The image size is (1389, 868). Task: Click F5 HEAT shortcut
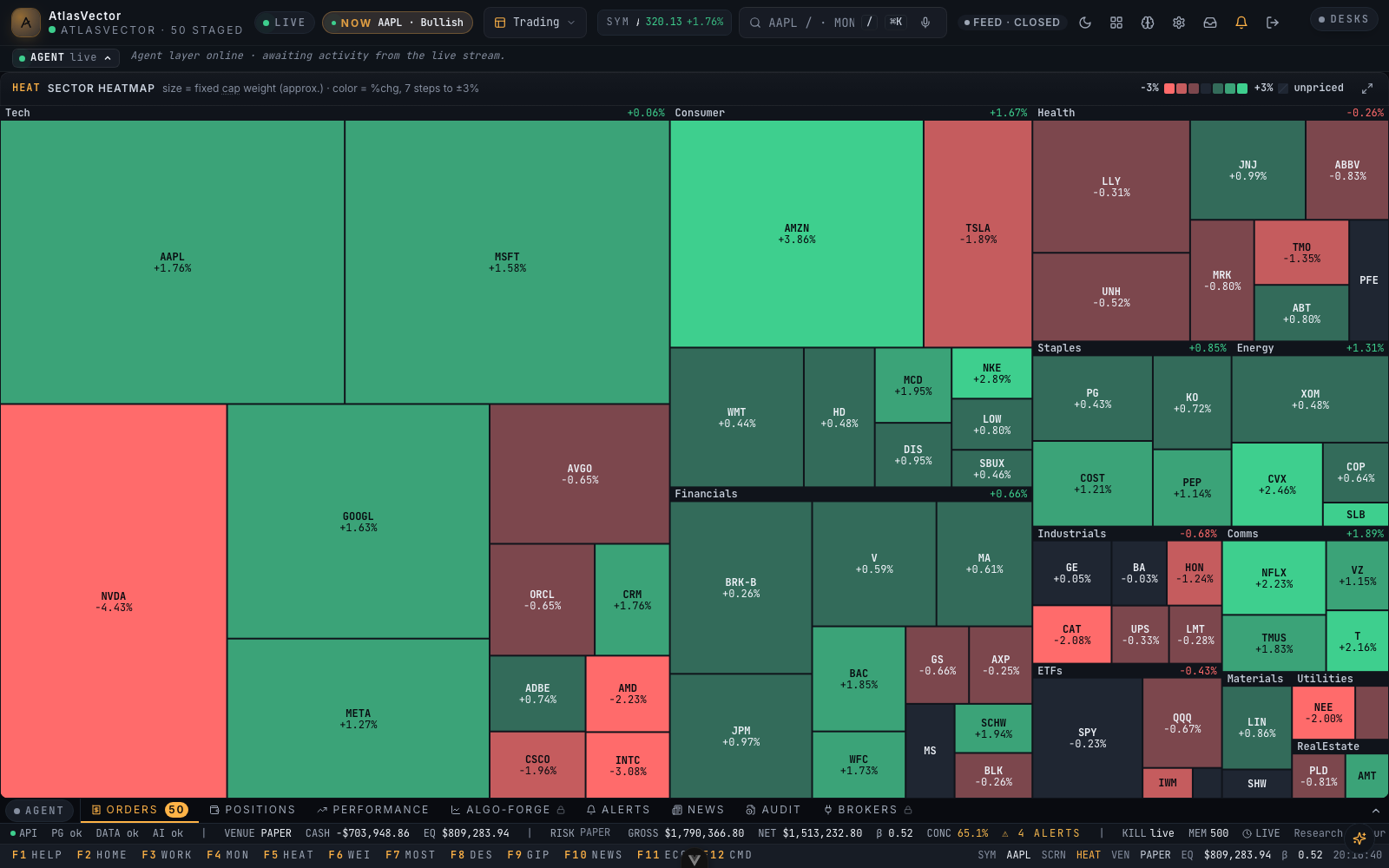tap(289, 855)
